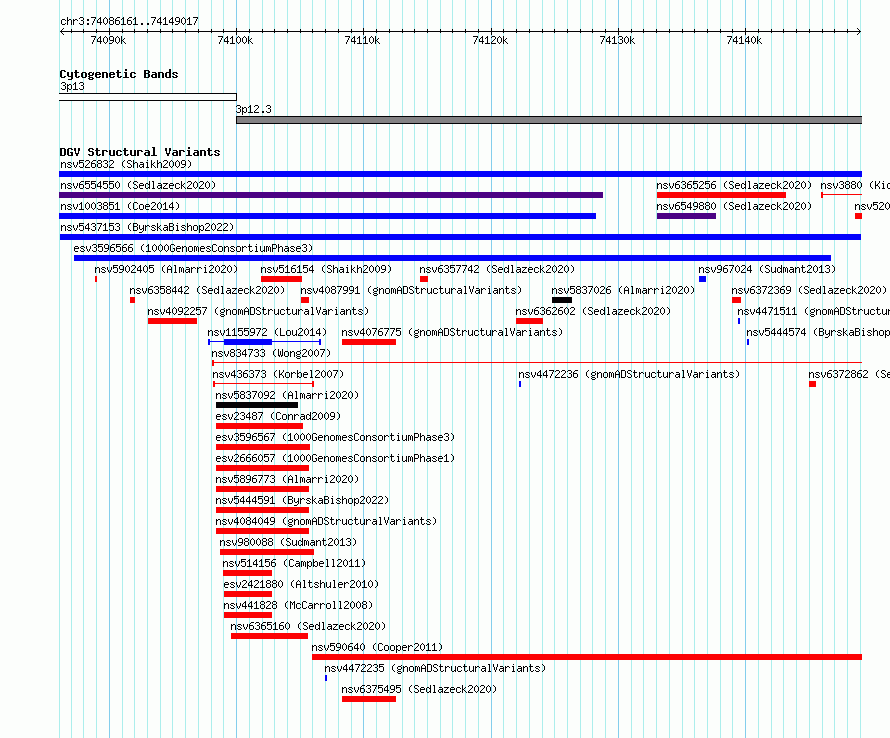
Task: Select esv2666057 (1000GenomesConsortiumPhase1) label
Action: 335,458
